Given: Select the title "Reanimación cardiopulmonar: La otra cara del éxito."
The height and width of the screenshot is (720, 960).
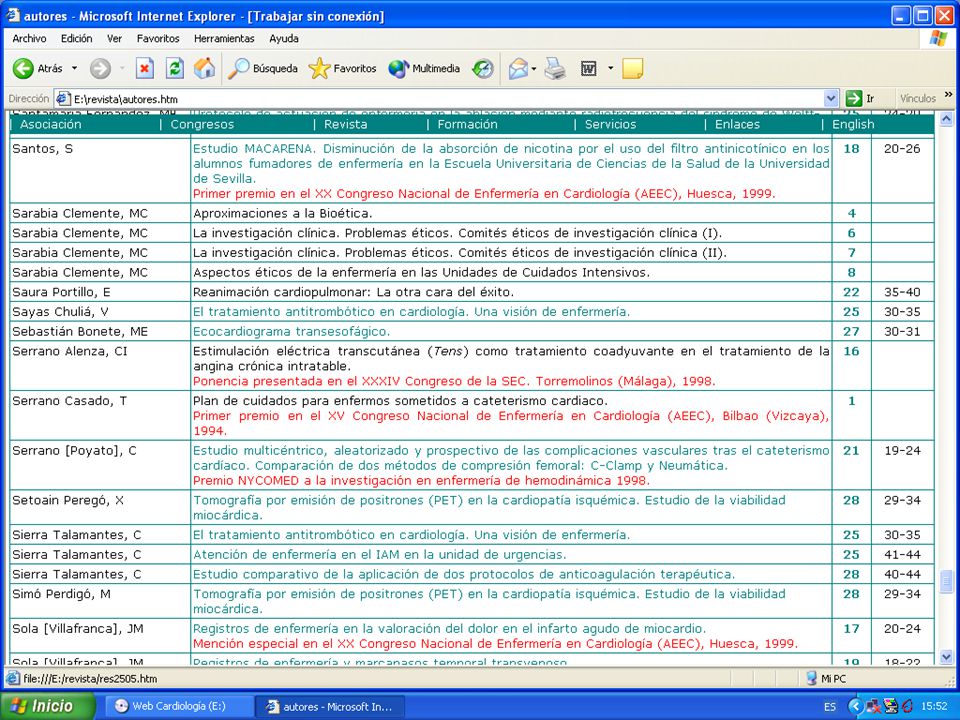Looking at the screenshot, I should point(353,292).
